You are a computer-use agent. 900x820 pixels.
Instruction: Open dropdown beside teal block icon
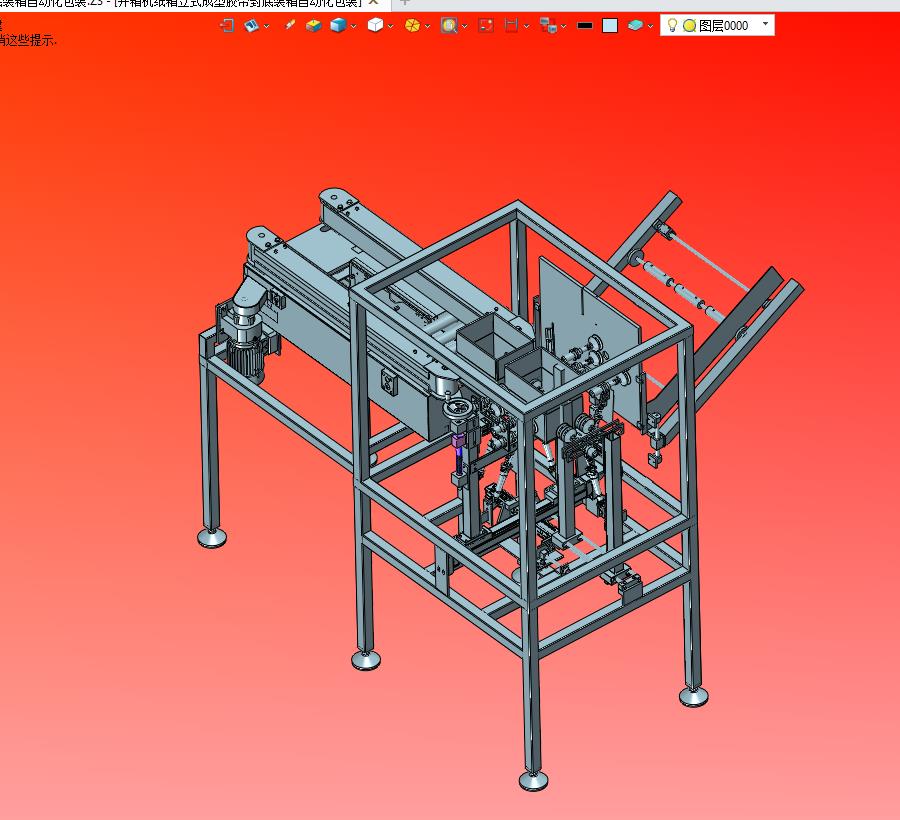tap(650, 26)
